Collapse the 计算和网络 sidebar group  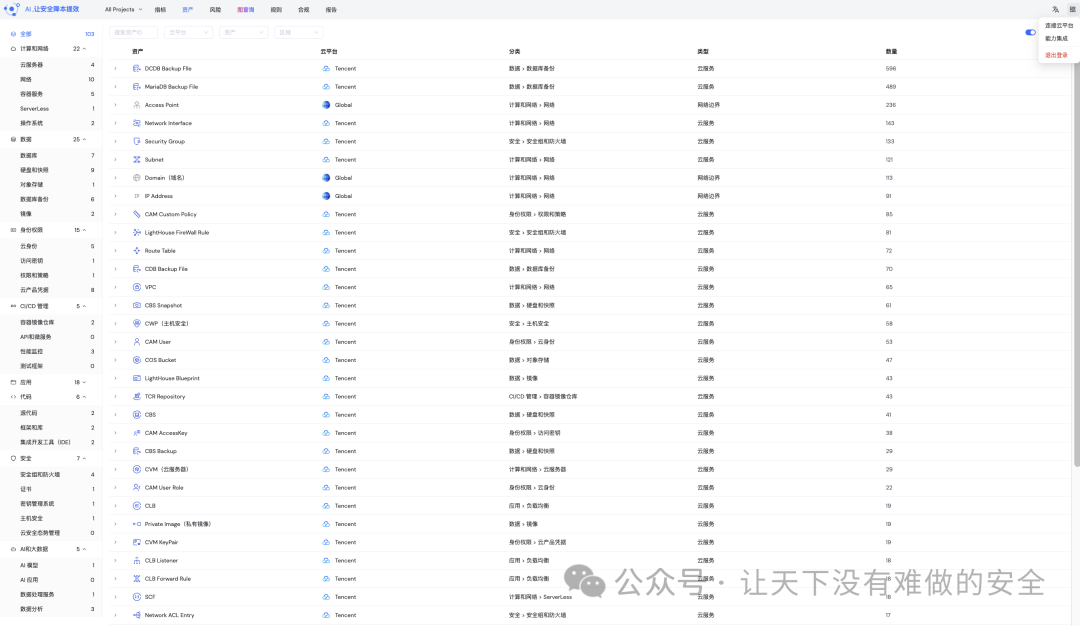(84, 48)
